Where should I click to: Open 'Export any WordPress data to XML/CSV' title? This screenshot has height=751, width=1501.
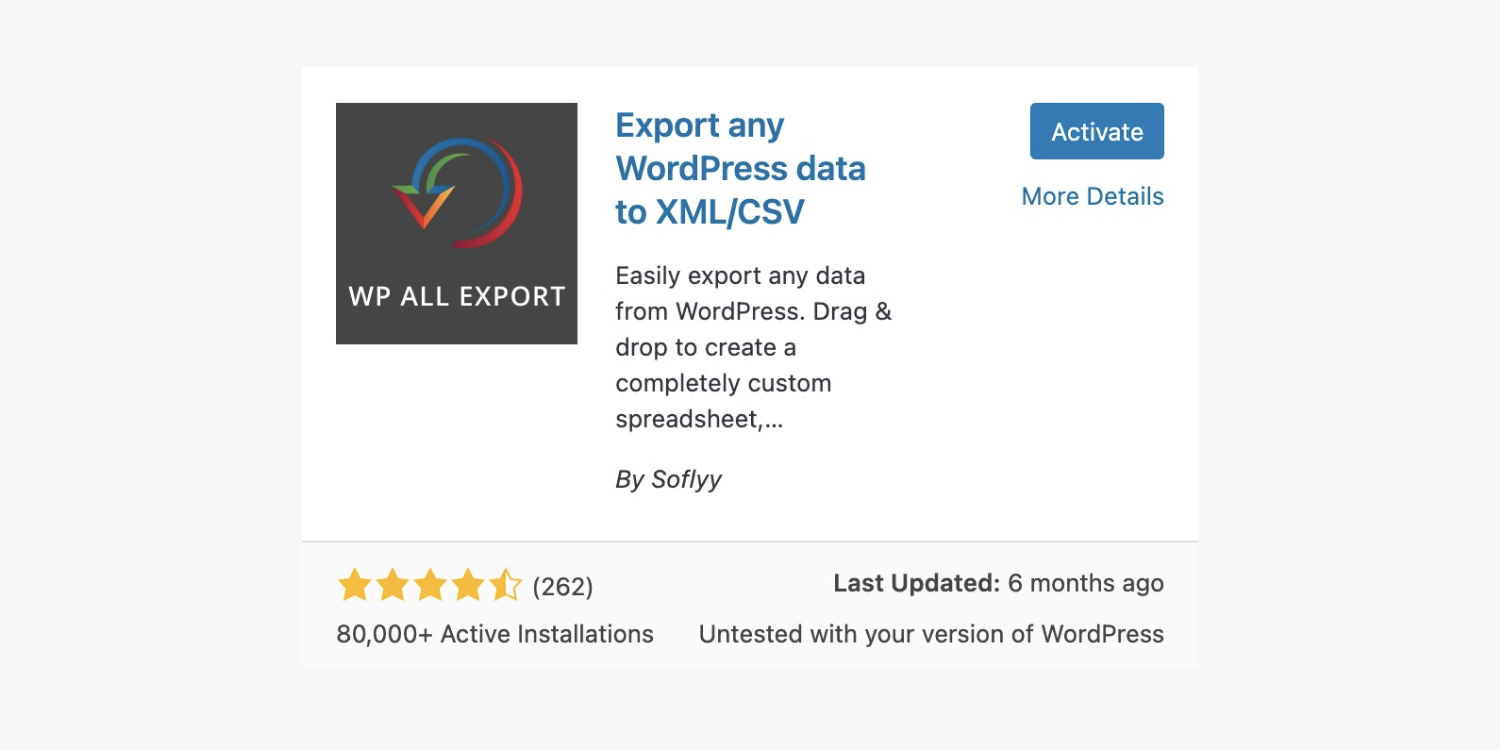pos(740,168)
